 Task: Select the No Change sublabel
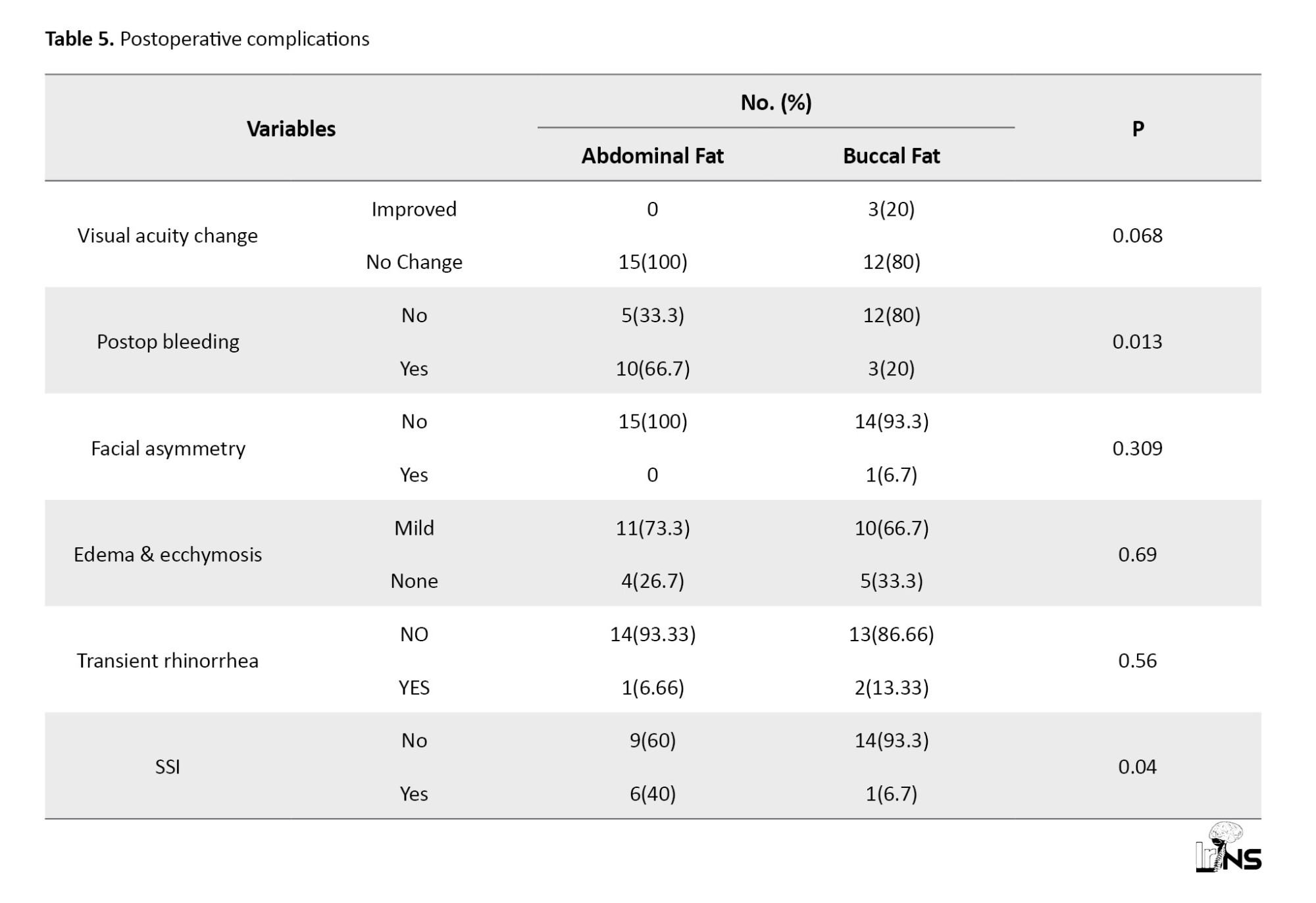click(x=414, y=262)
